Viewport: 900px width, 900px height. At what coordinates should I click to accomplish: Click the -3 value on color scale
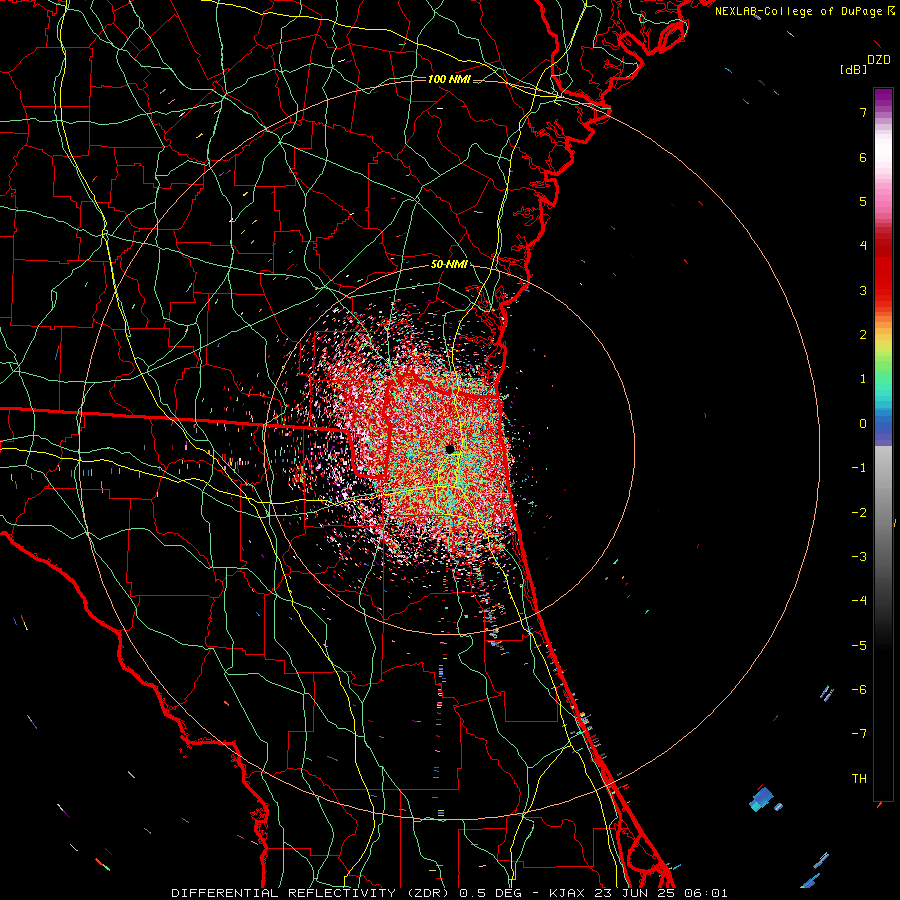(859, 557)
